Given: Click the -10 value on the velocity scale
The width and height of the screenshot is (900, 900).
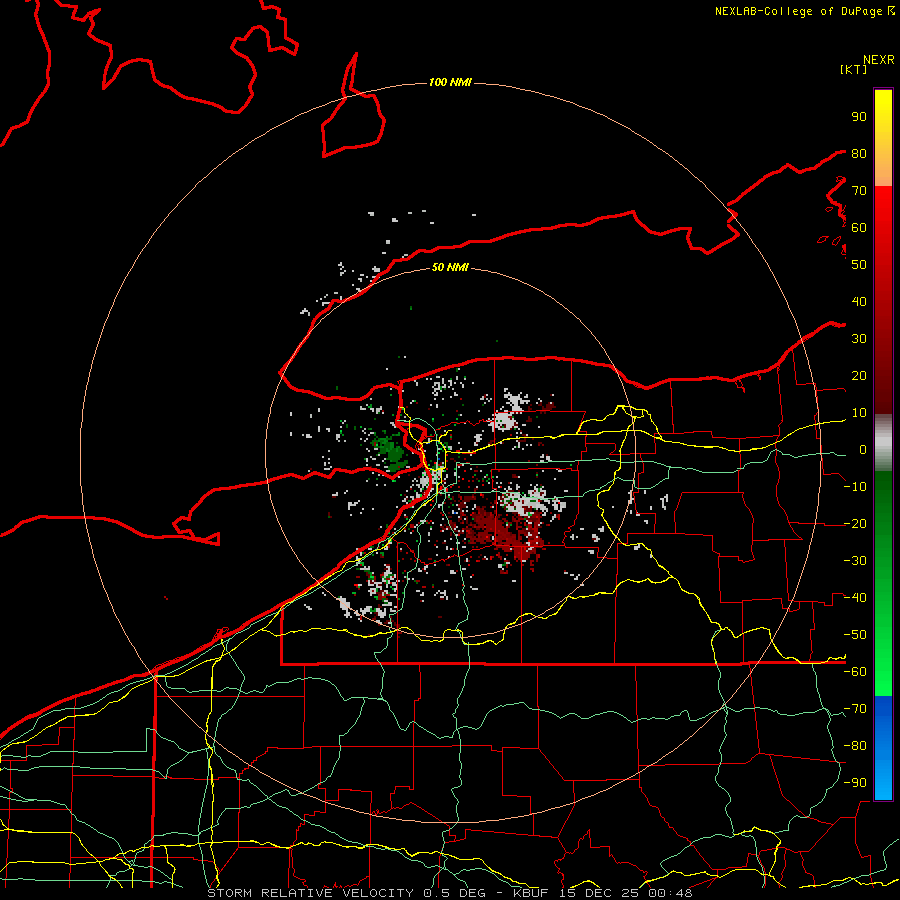Looking at the screenshot, I should click(855, 487).
